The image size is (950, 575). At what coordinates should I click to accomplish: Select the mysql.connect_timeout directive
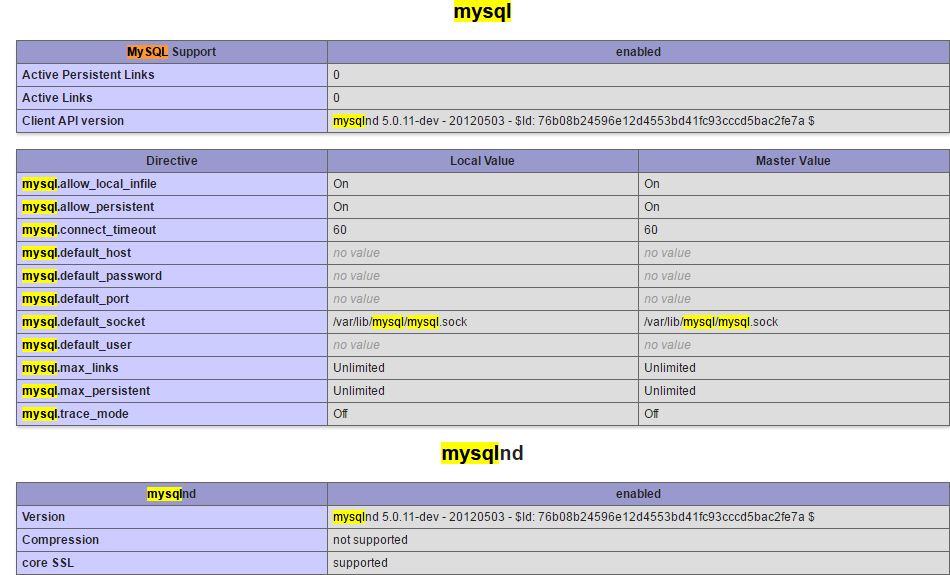click(89, 230)
